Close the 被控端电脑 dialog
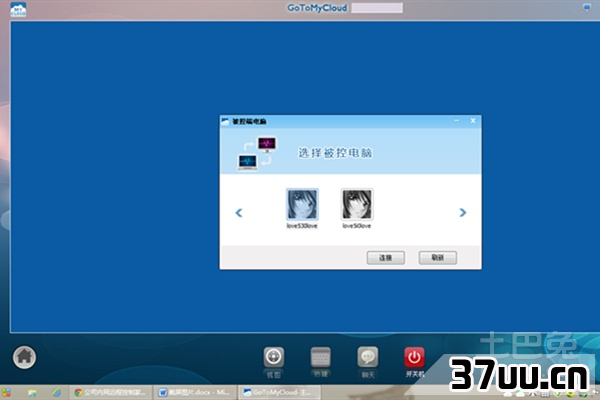The image size is (600, 400). point(473,121)
